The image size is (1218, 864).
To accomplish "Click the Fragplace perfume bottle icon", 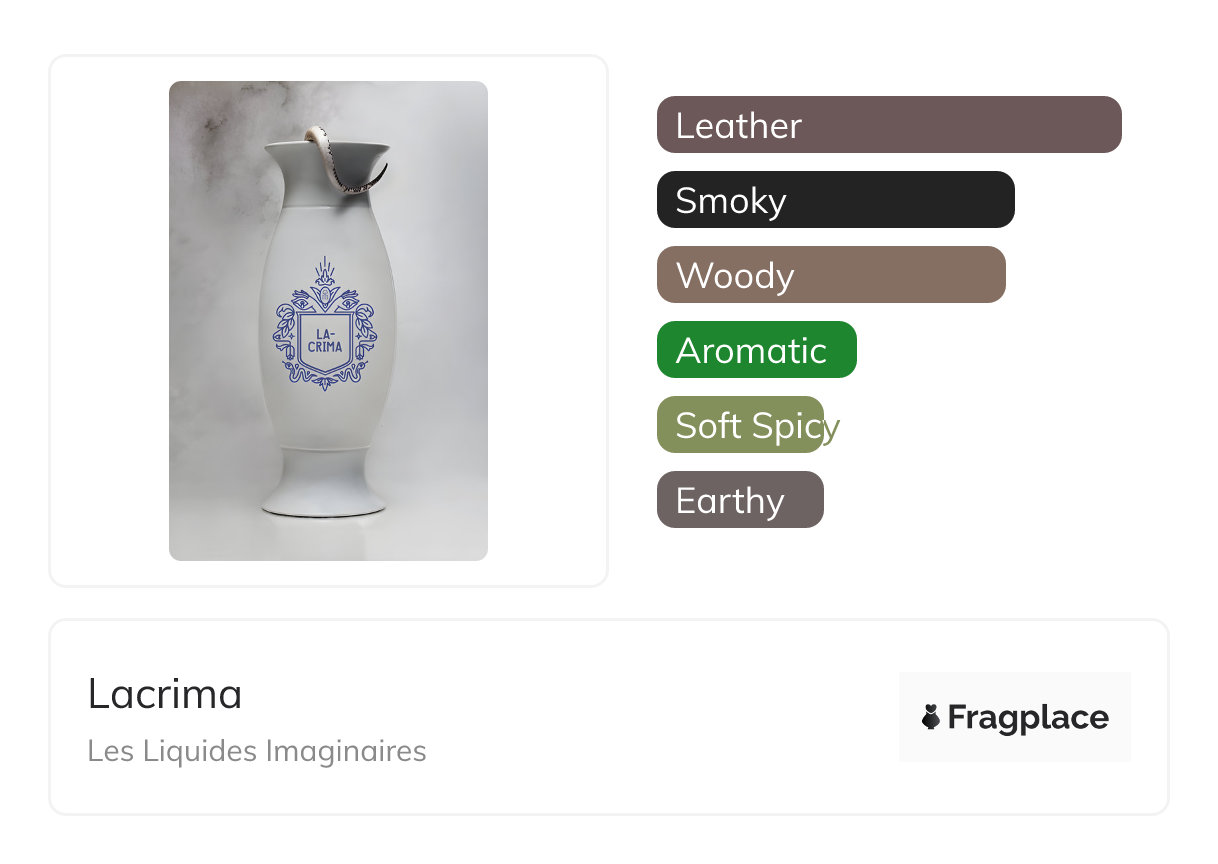I will coord(931,717).
